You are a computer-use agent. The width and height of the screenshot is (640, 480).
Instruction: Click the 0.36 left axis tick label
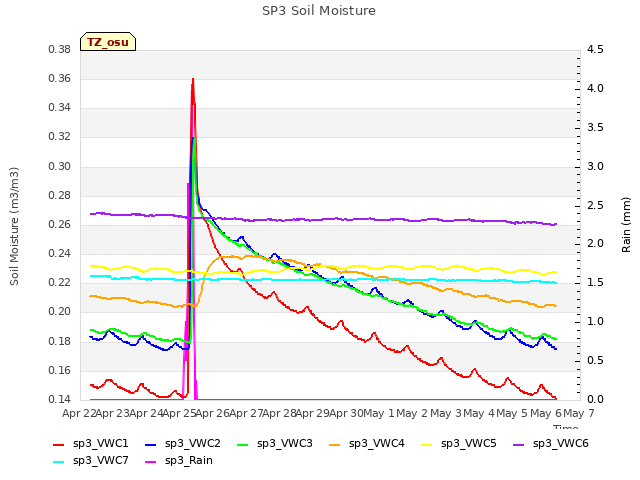coord(60,79)
